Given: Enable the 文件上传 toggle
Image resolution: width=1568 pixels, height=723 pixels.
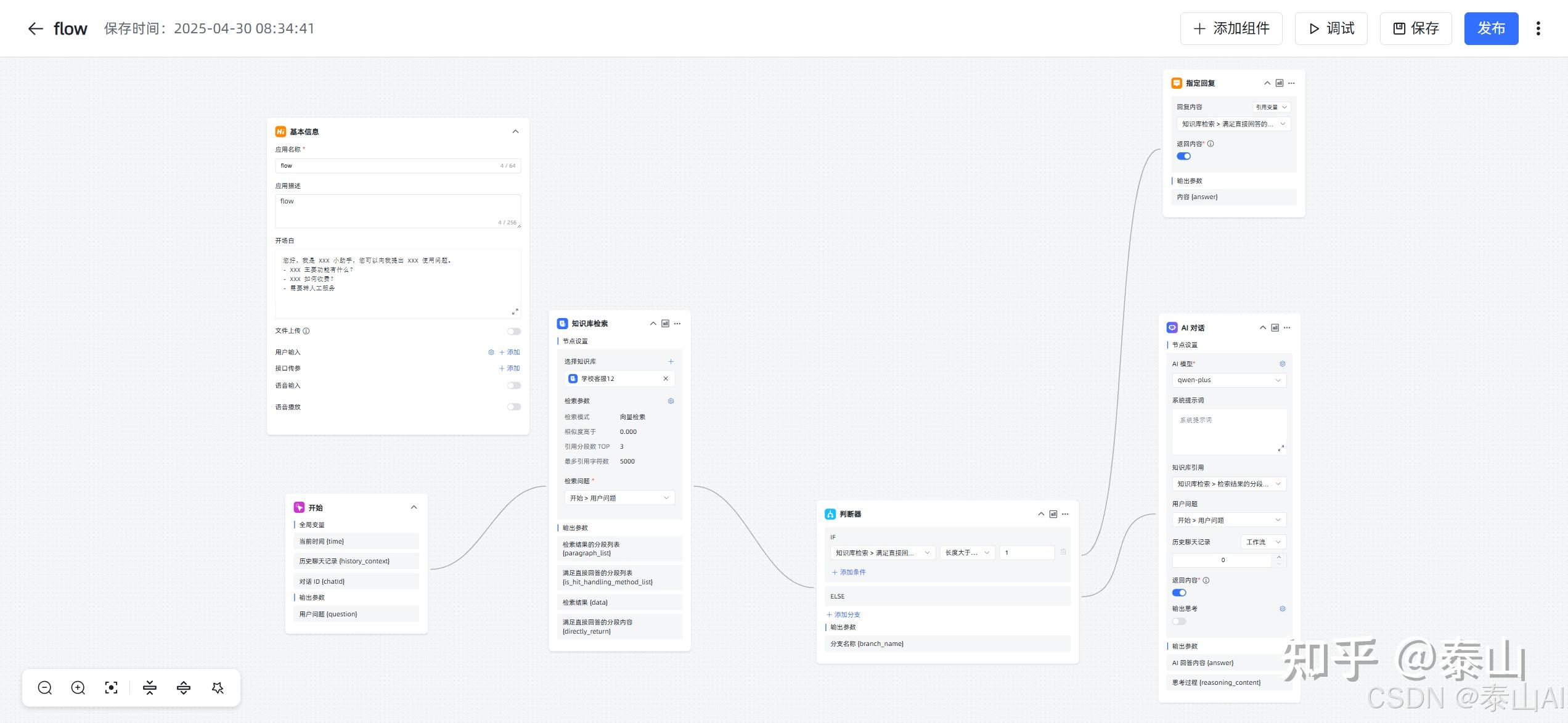Looking at the screenshot, I should pos(513,331).
